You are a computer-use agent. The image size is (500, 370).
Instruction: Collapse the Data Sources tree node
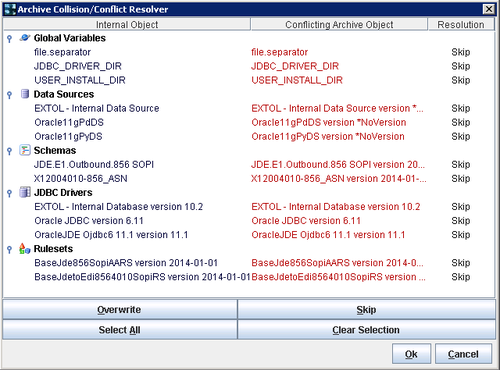click(10, 95)
